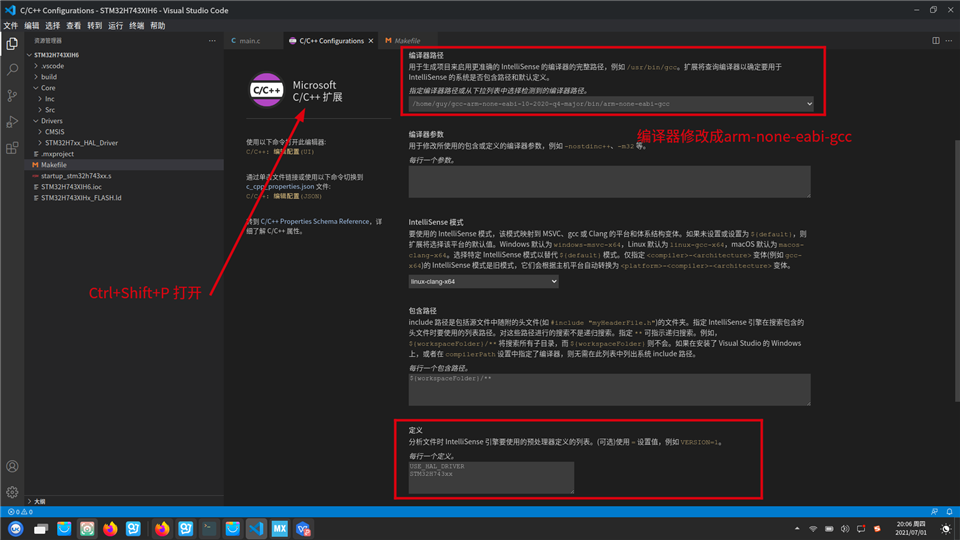Open STM32CubeMX from the taskbar
The width and height of the screenshot is (960, 540).
[280, 528]
